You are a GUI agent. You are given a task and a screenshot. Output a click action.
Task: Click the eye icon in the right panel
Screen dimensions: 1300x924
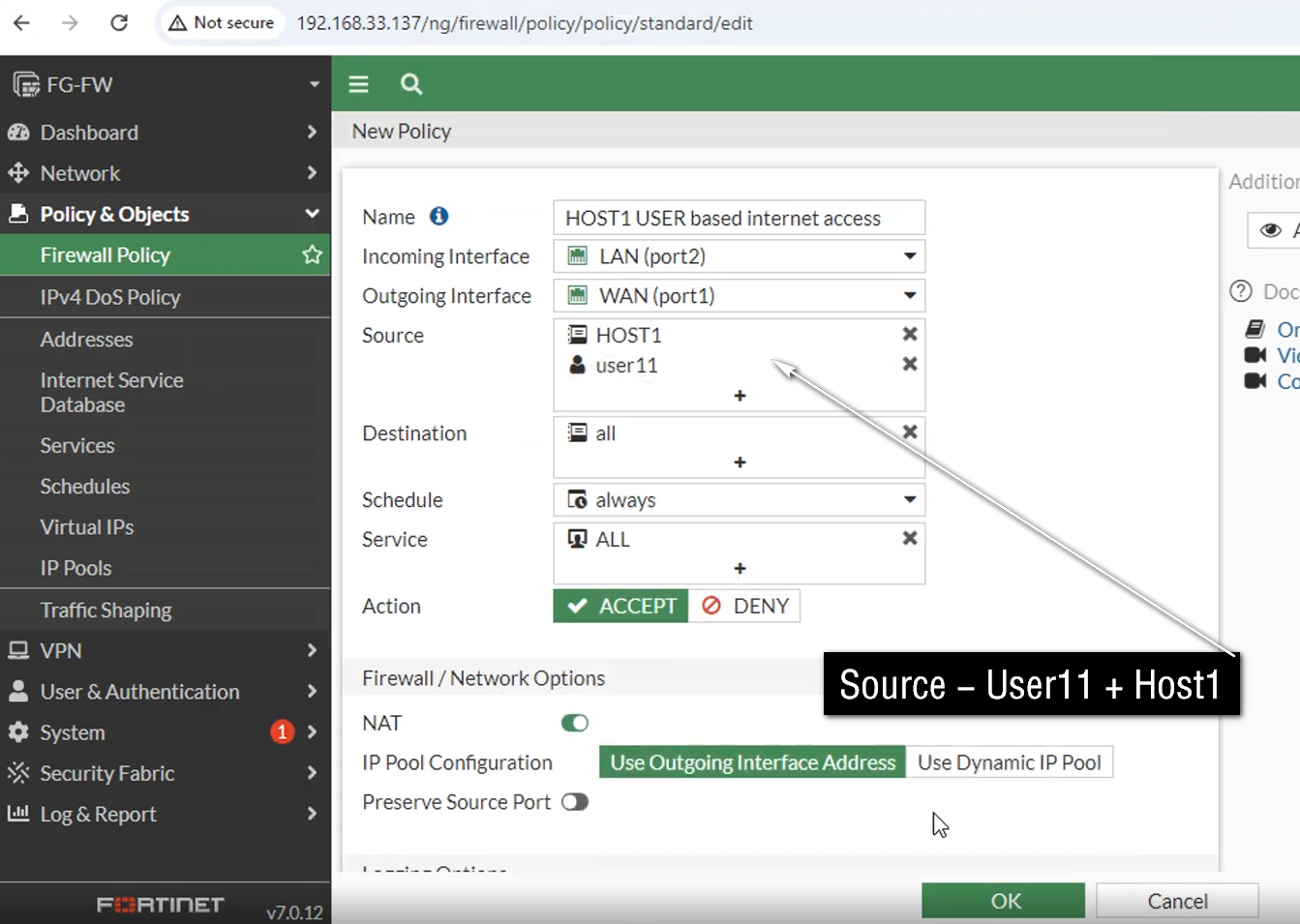(x=1271, y=230)
